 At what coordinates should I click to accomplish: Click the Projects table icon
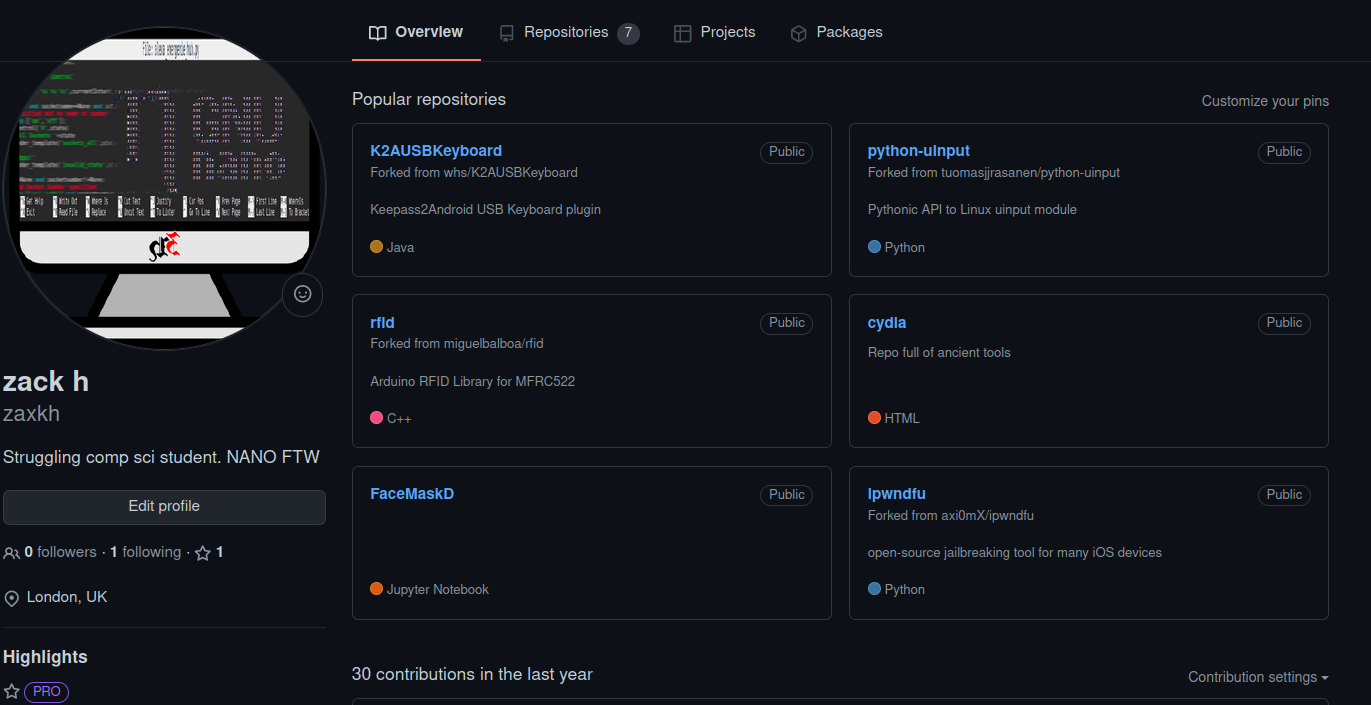[x=682, y=33]
